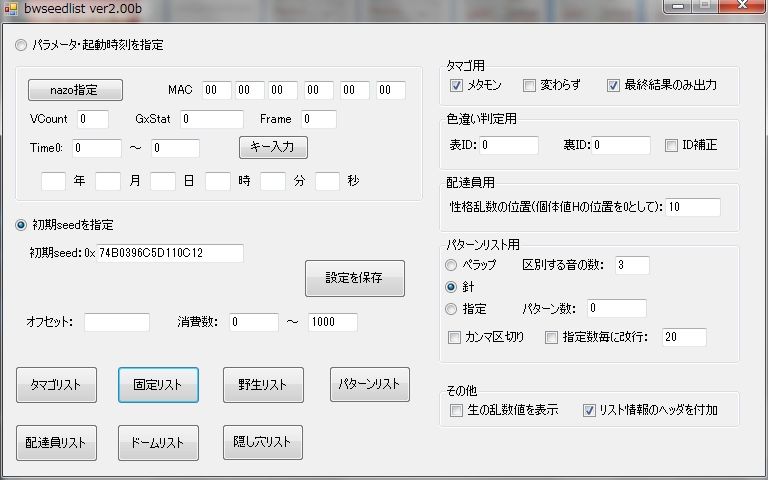768x480 pixels.
Task: Focus the fifth MAC address field
Action: tap(355, 90)
